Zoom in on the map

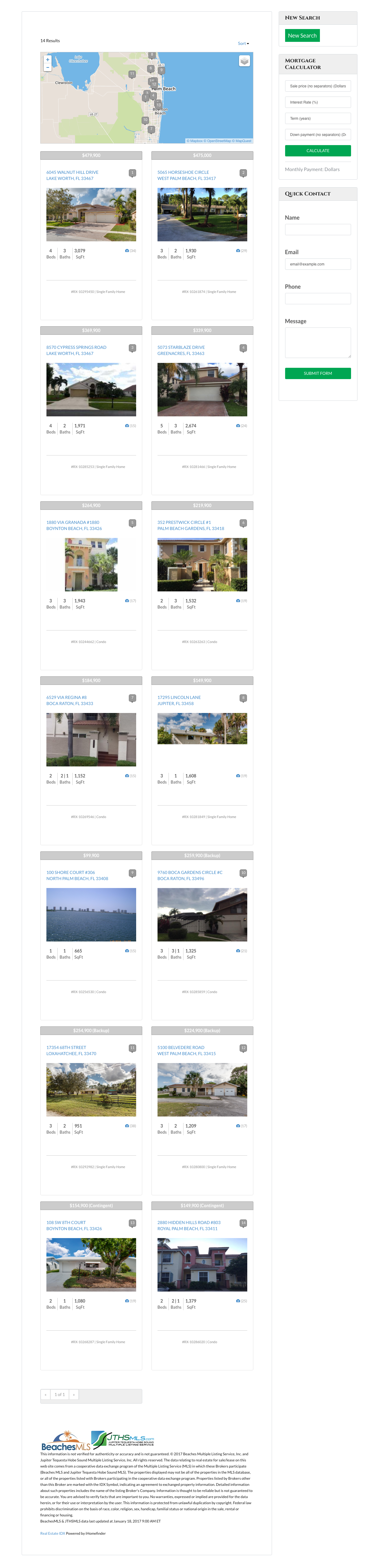click(47, 60)
